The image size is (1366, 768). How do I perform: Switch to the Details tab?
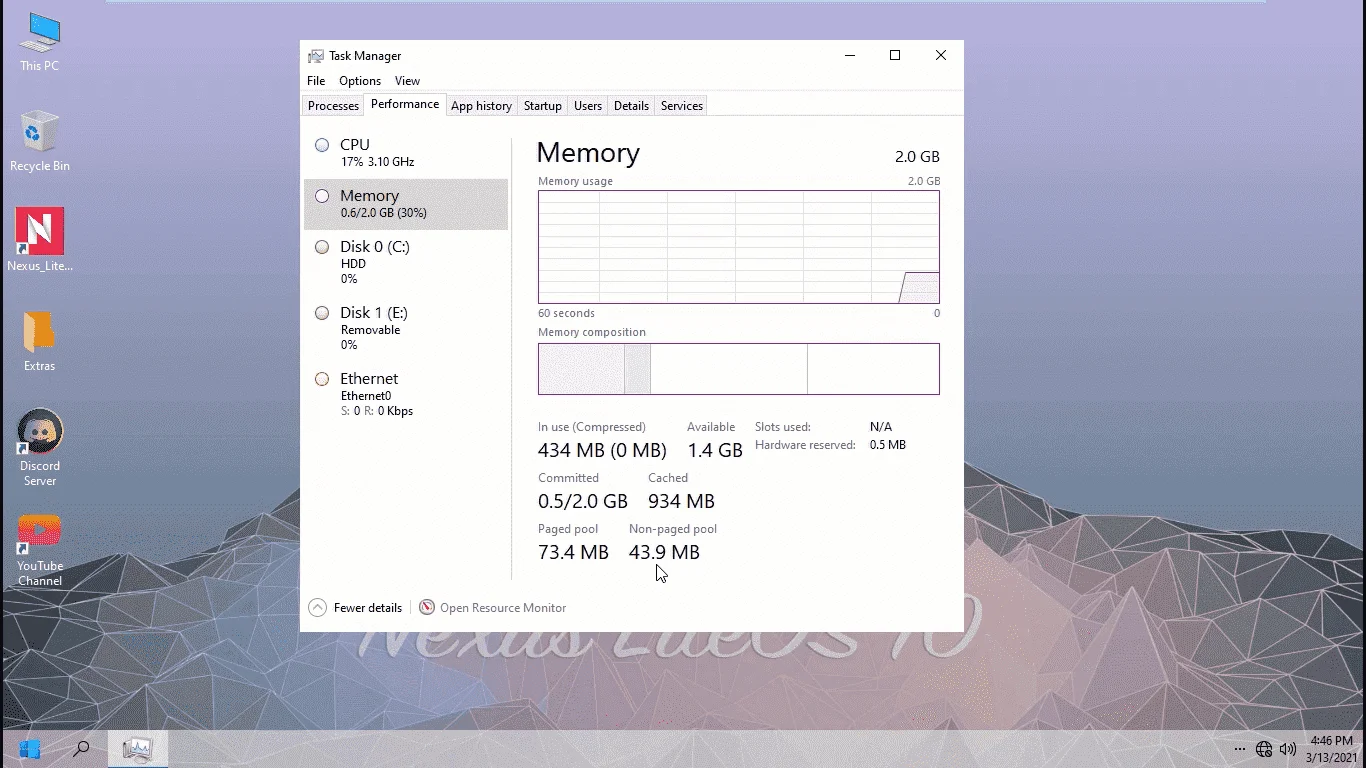coord(631,106)
